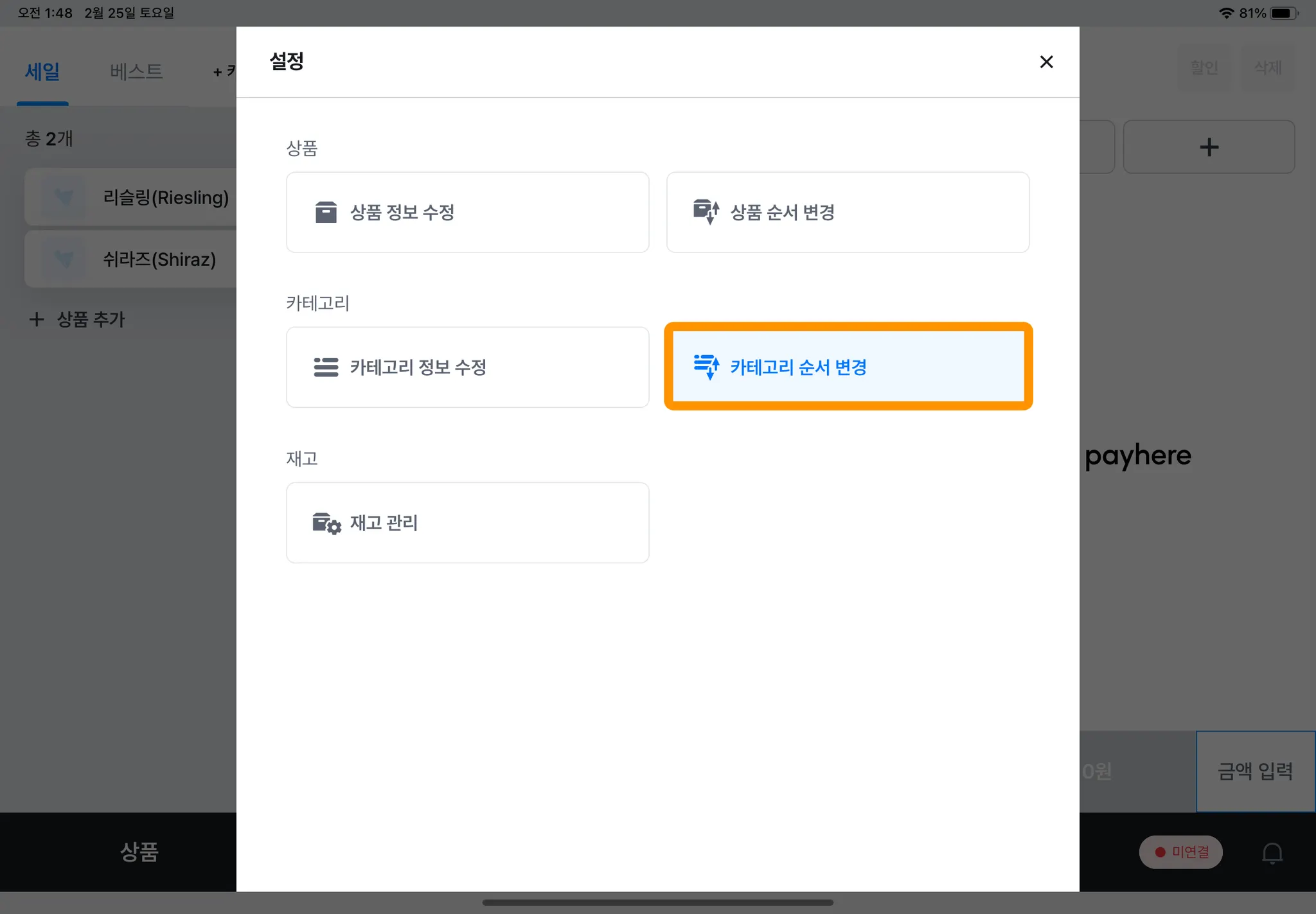Switch to the 세일 tab
This screenshot has height=914, width=1316.
[x=42, y=71]
